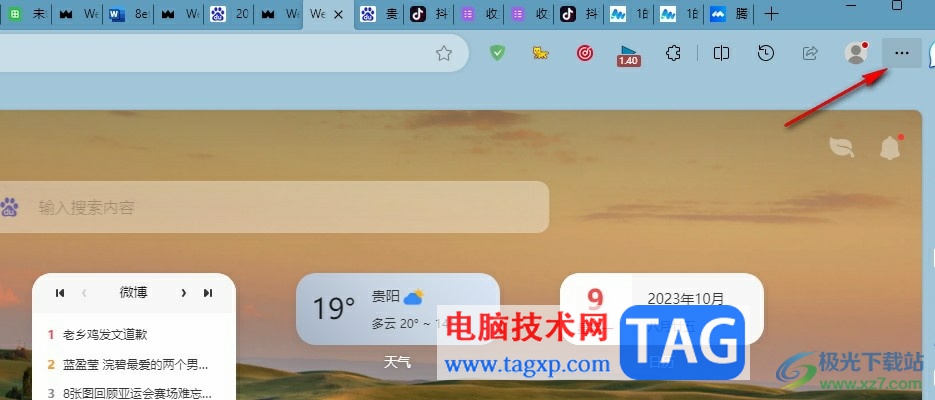
Task: Toggle the Split screen icon
Action: [x=722, y=54]
